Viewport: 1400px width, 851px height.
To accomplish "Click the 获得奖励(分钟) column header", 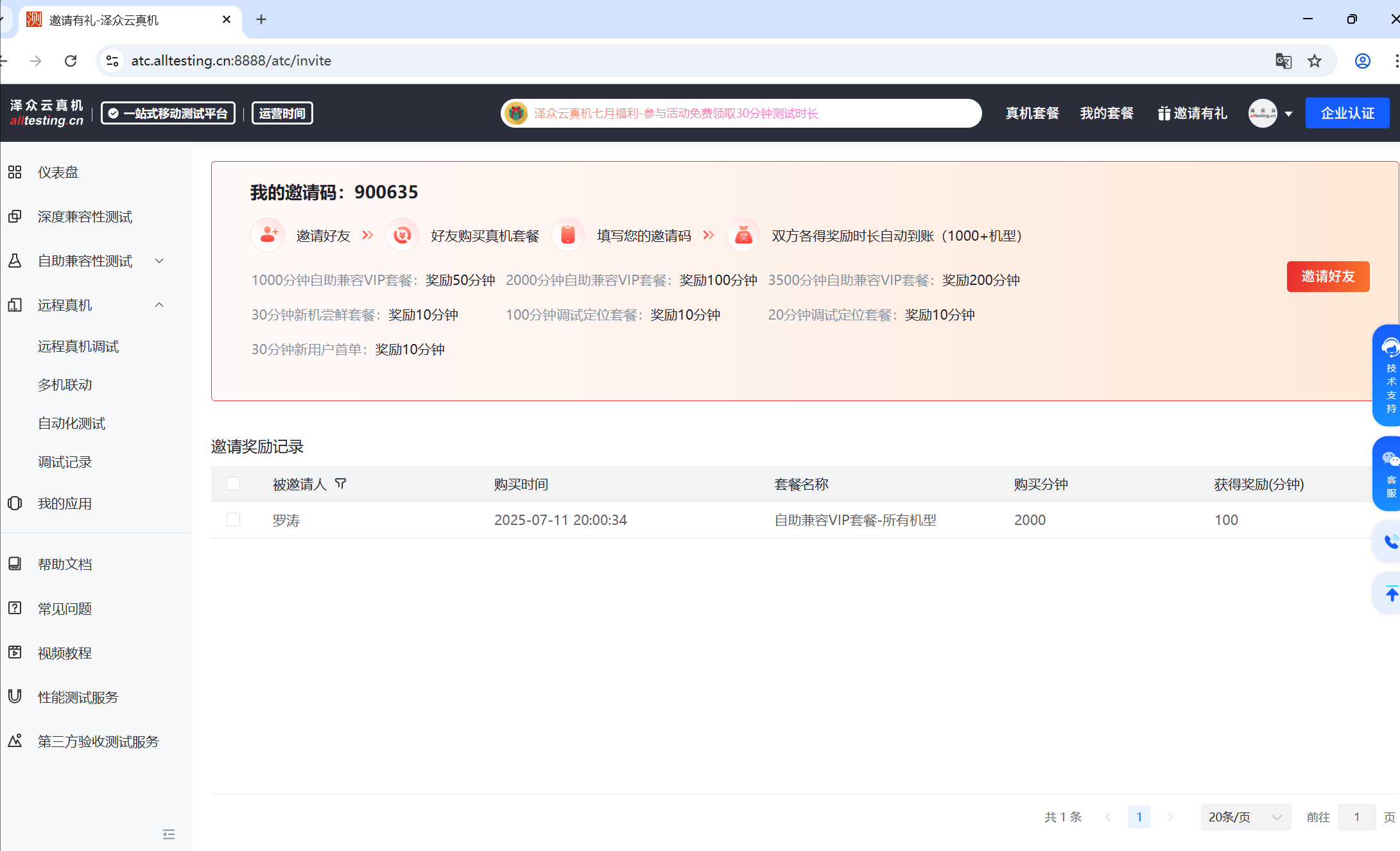I will click(x=1259, y=484).
